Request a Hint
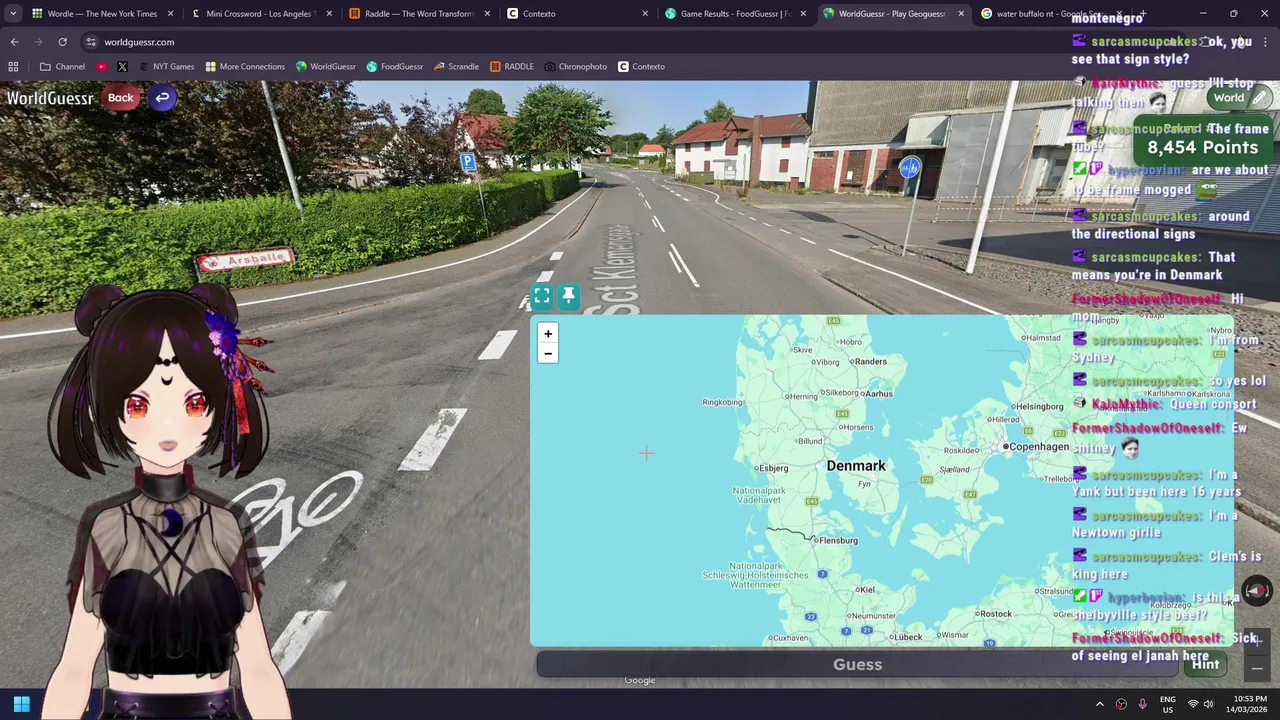This screenshot has width=1280, height=720. click(x=1205, y=664)
